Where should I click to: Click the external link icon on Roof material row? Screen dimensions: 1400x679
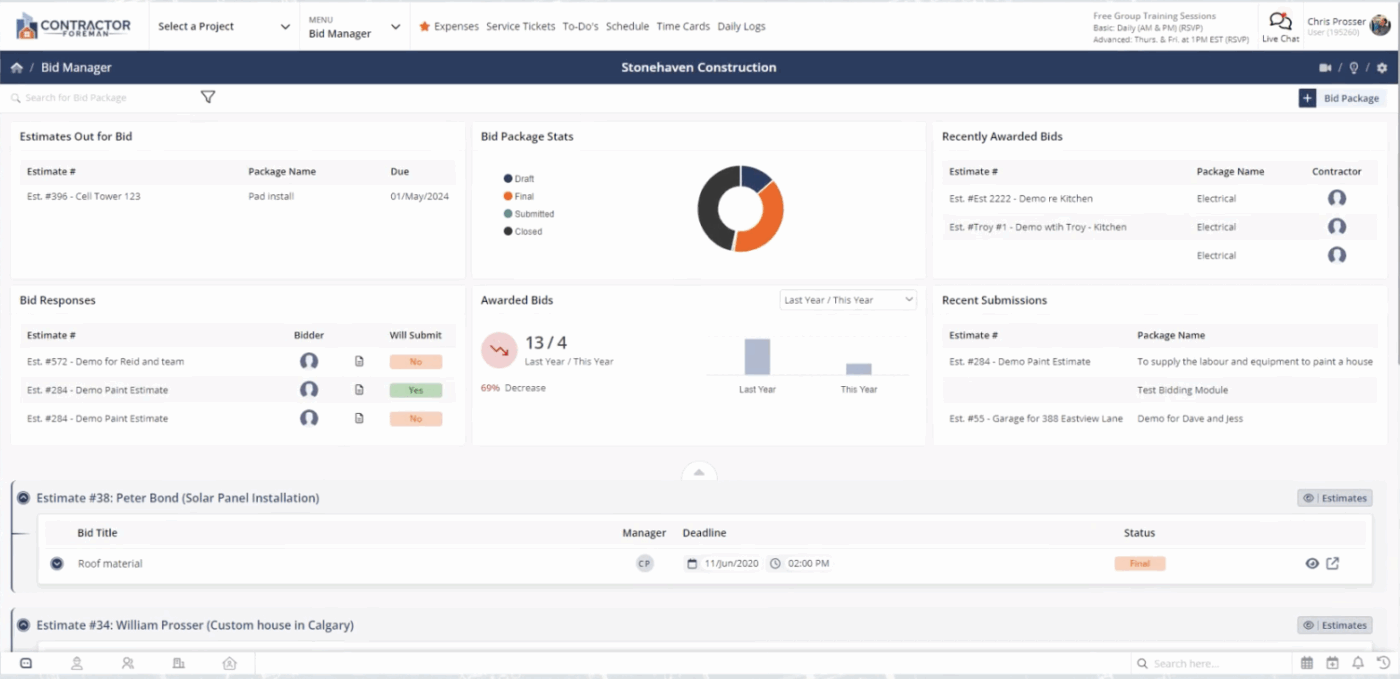point(1332,563)
